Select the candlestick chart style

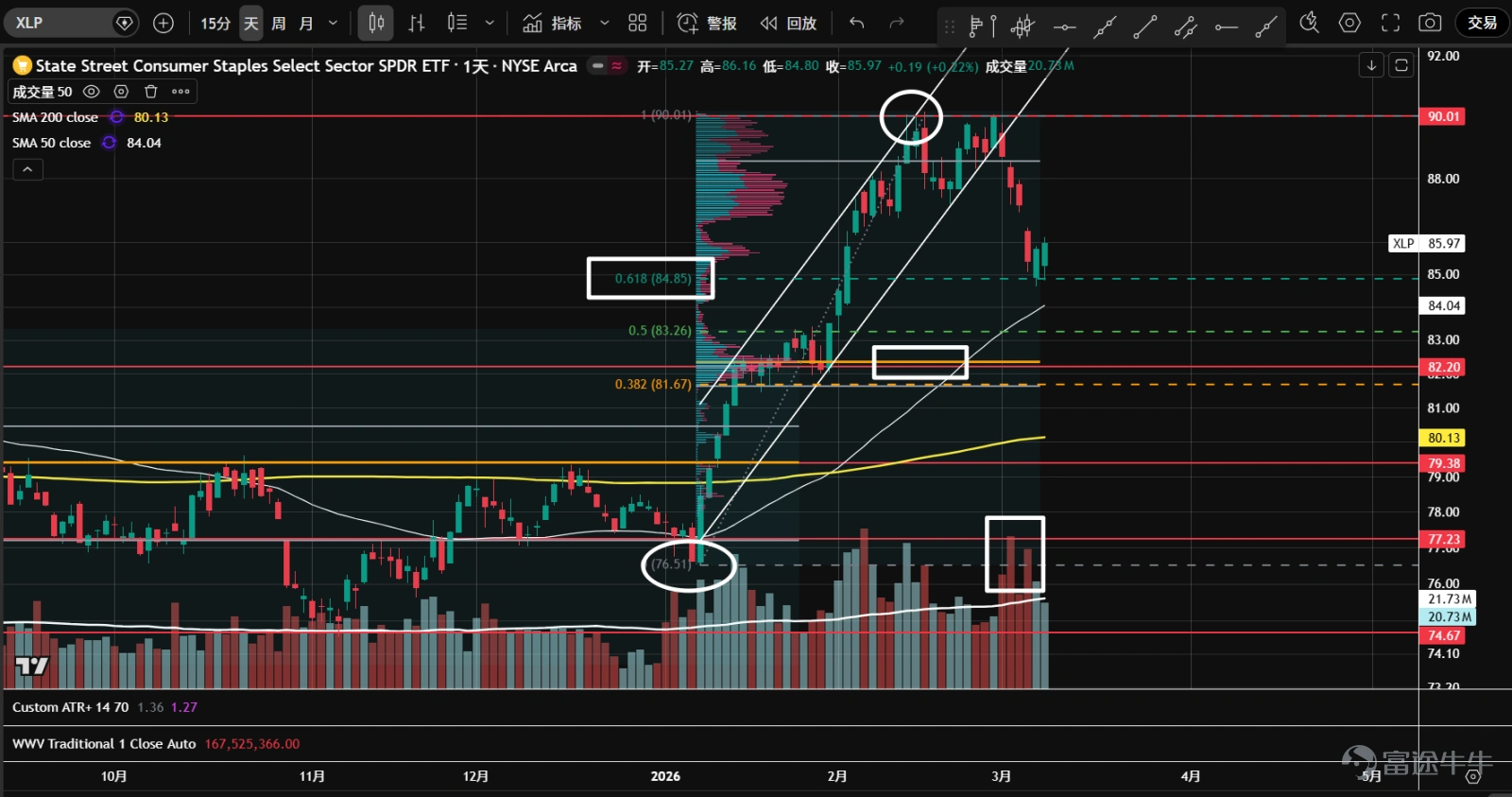tap(375, 23)
